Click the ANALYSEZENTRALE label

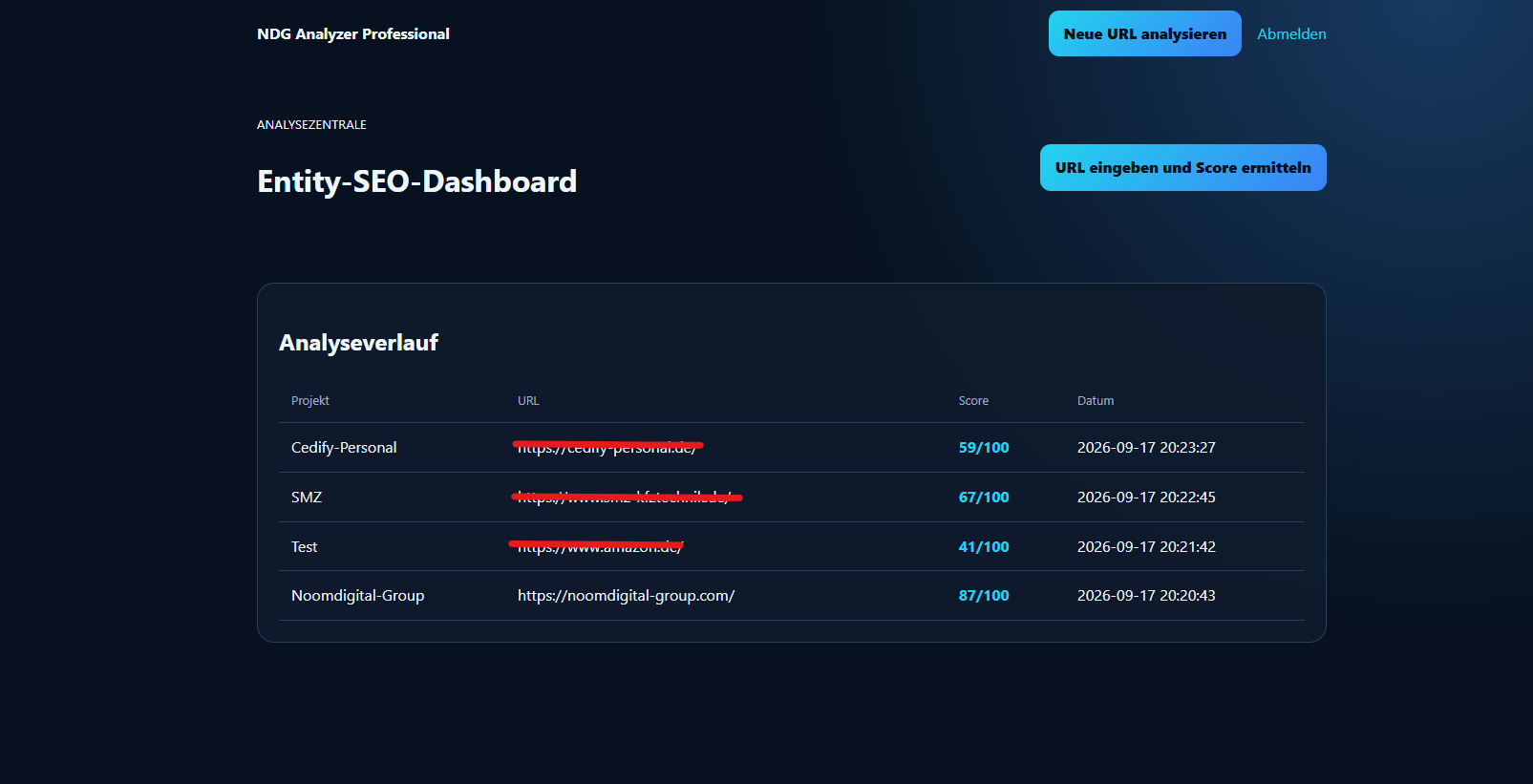coord(311,124)
